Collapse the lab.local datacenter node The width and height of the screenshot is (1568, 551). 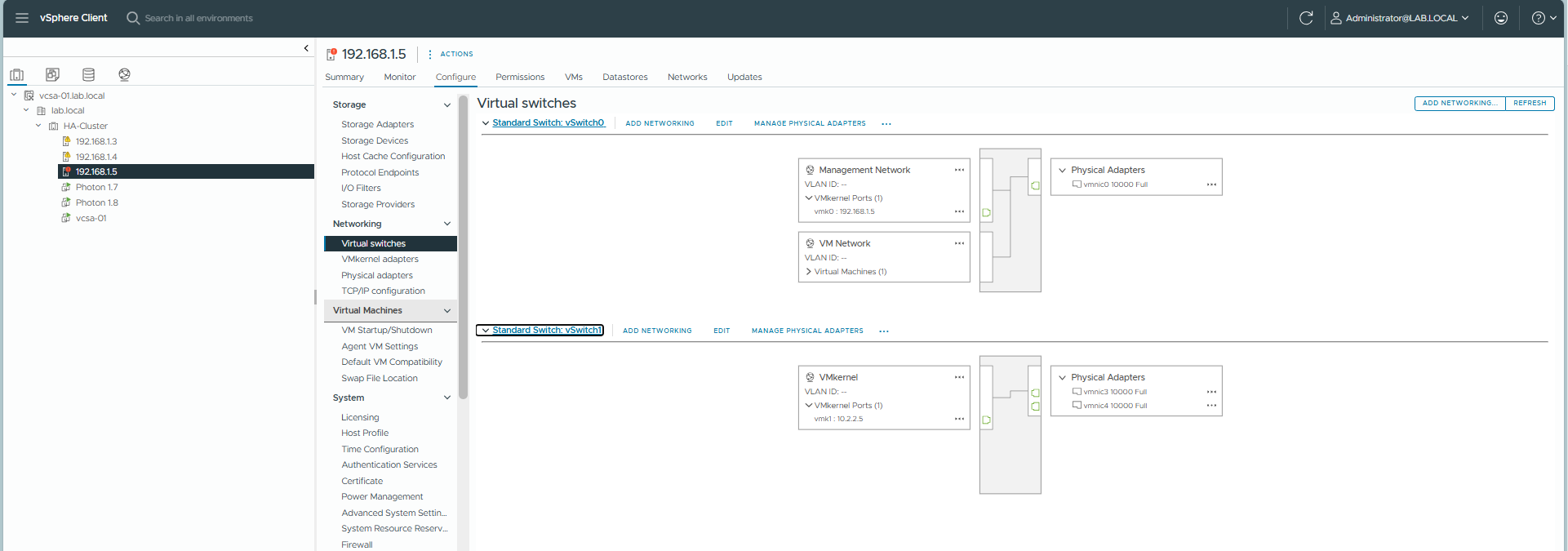[26, 110]
